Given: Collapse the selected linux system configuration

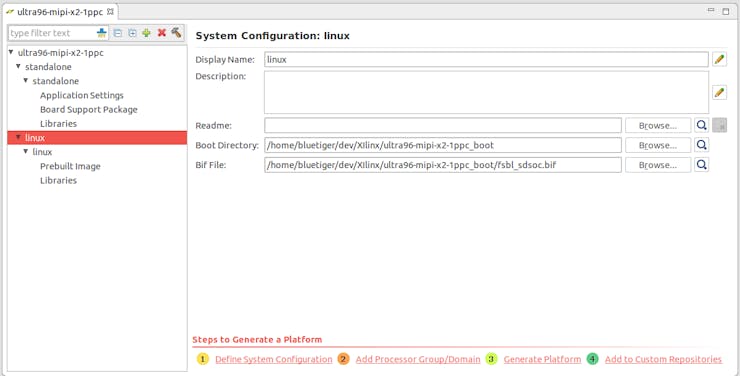Looking at the screenshot, I should coord(18,138).
